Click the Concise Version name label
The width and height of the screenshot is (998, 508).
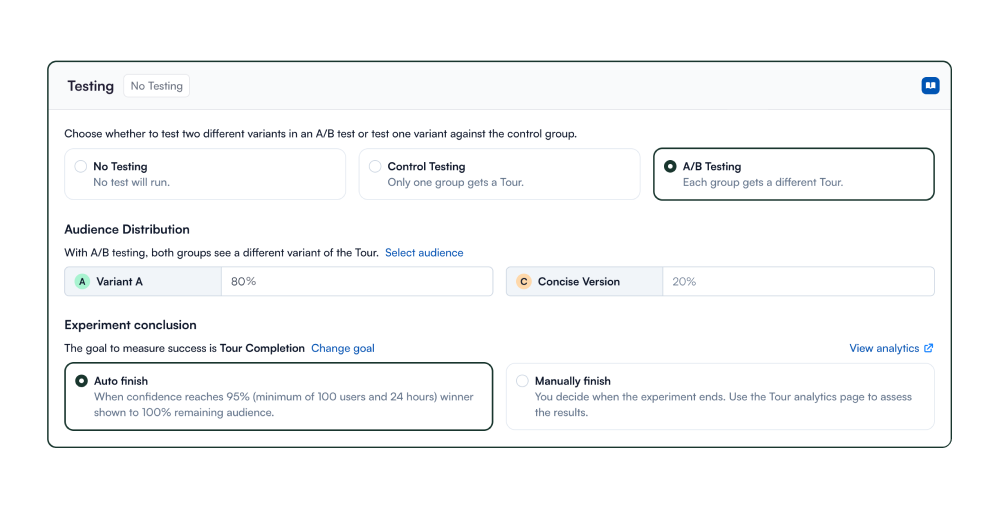pyautogui.click(x=579, y=282)
